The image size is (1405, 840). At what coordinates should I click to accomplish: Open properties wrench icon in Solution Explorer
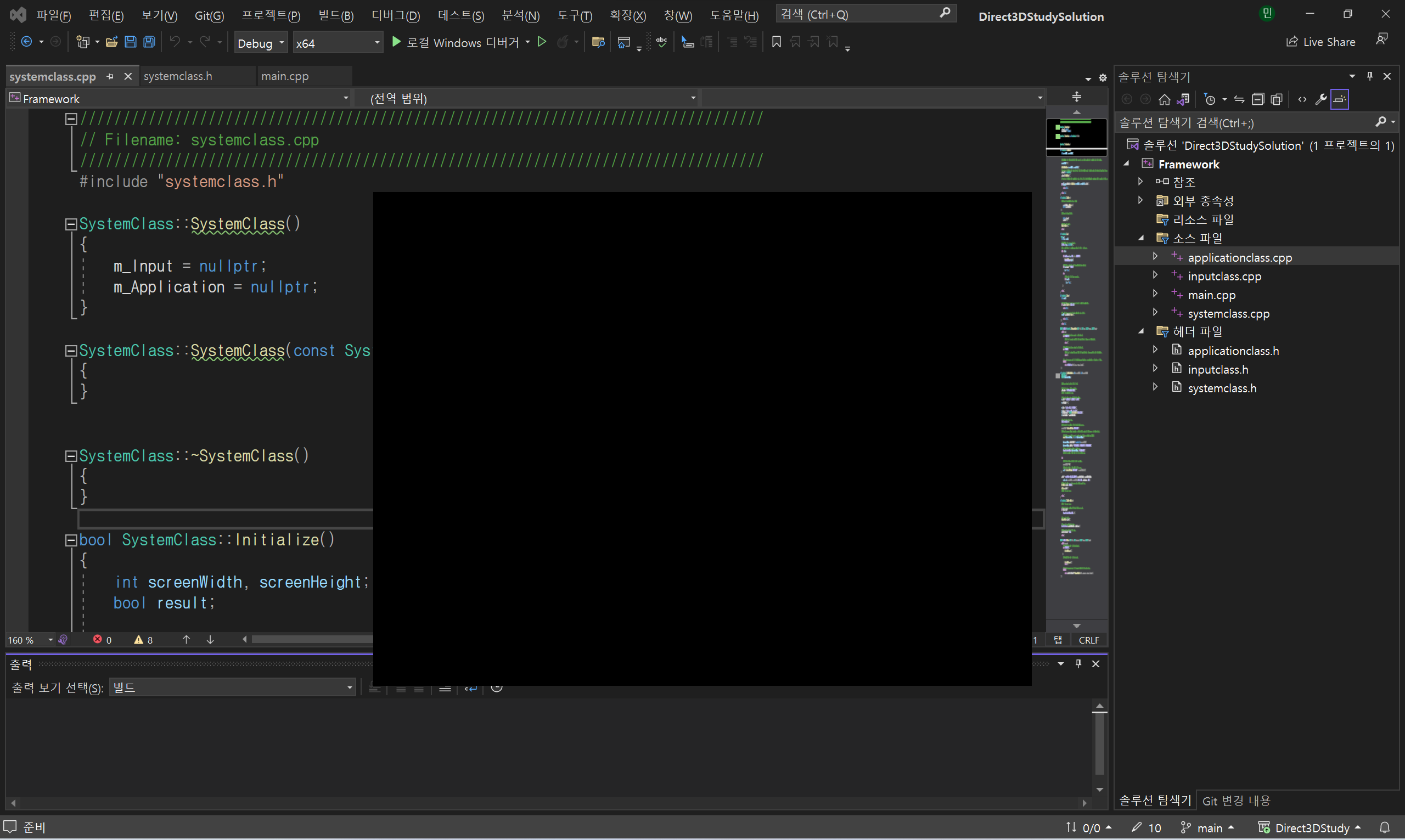point(1320,100)
